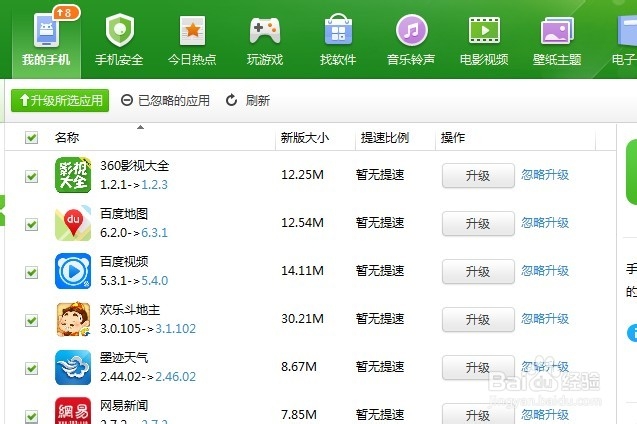Screen dimensions: 637x424
Task: Click the 360影视大全 app name
Action: tap(134, 166)
